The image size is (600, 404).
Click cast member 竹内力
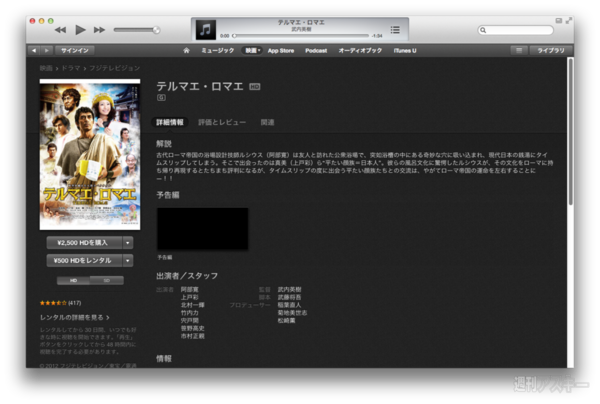click(189, 313)
